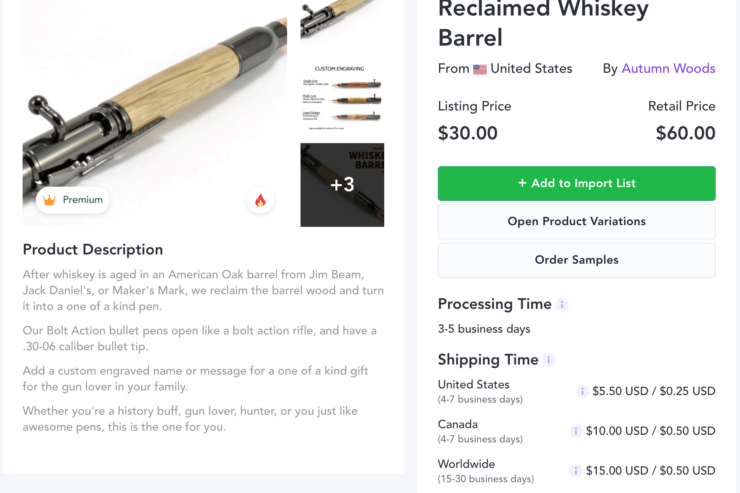Image resolution: width=740 pixels, height=493 pixels.
Task: Click the fire trending icon on product image
Action: click(260, 200)
